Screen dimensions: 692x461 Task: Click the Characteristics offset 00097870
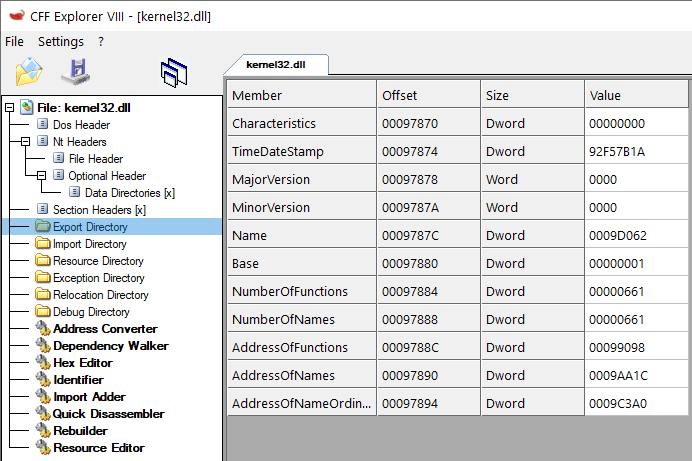(x=429, y=123)
